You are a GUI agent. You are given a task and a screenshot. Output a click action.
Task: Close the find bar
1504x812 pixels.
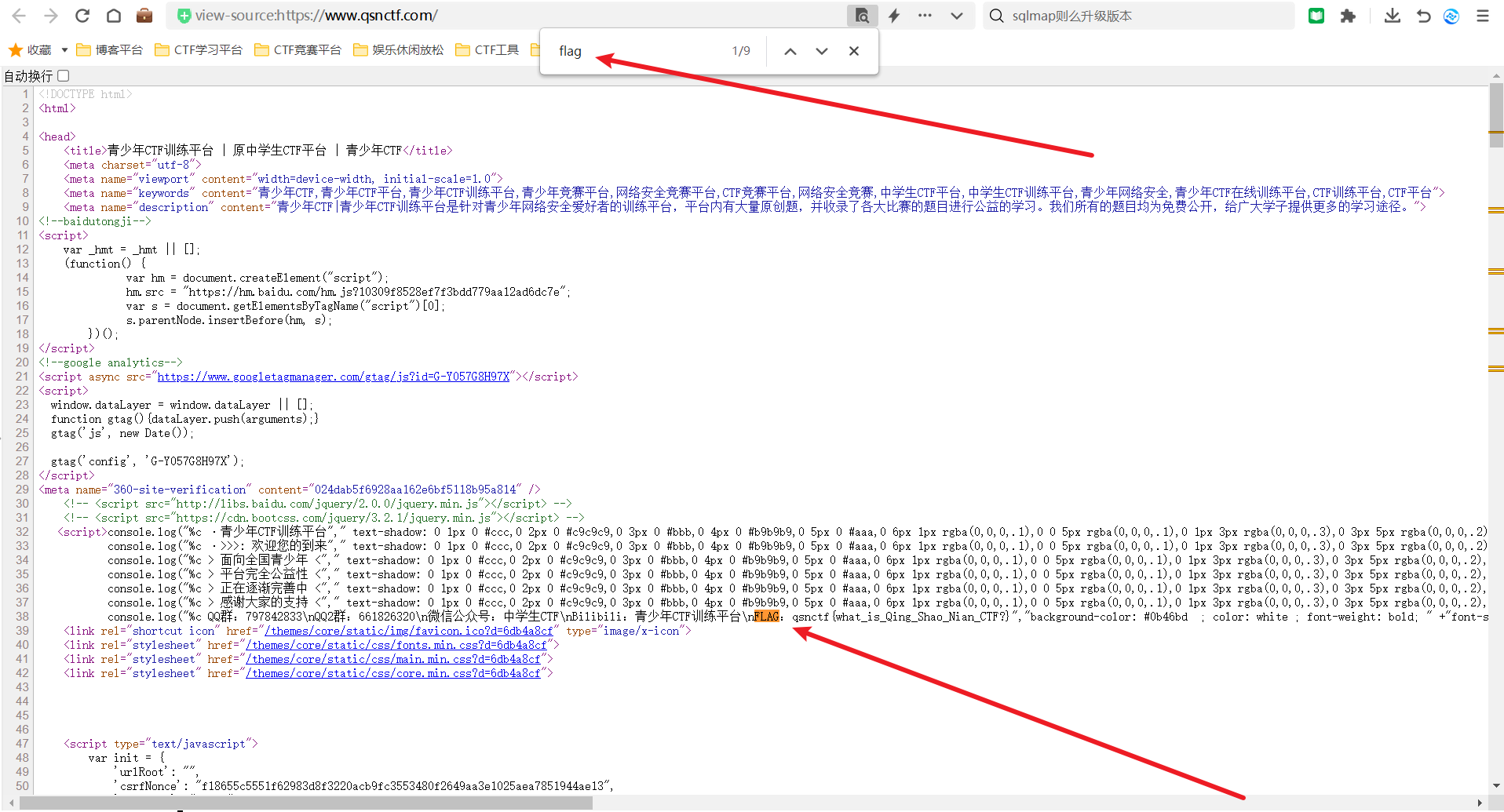(x=854, y=51)
